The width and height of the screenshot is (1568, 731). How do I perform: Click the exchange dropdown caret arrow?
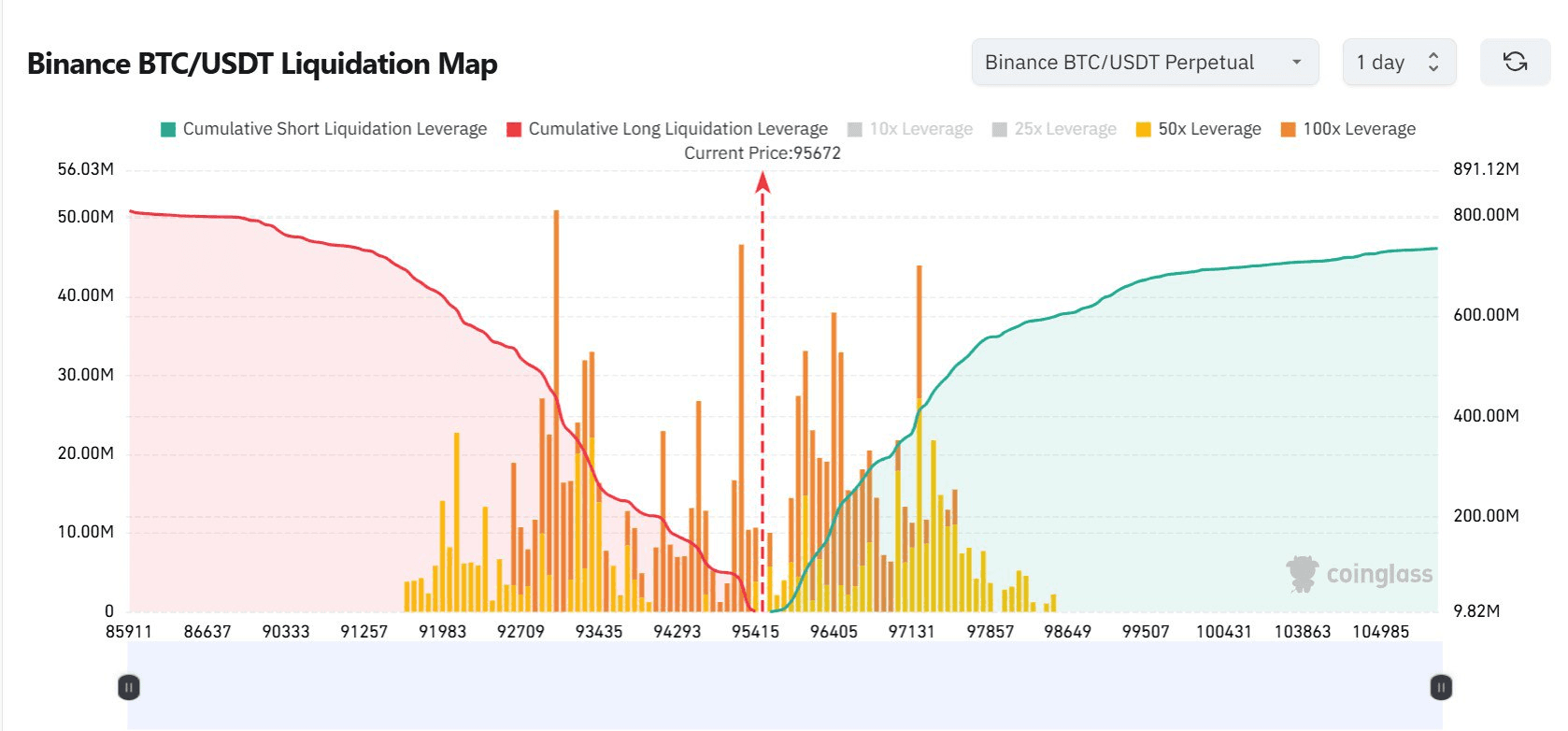click(x=1296, y=62)
